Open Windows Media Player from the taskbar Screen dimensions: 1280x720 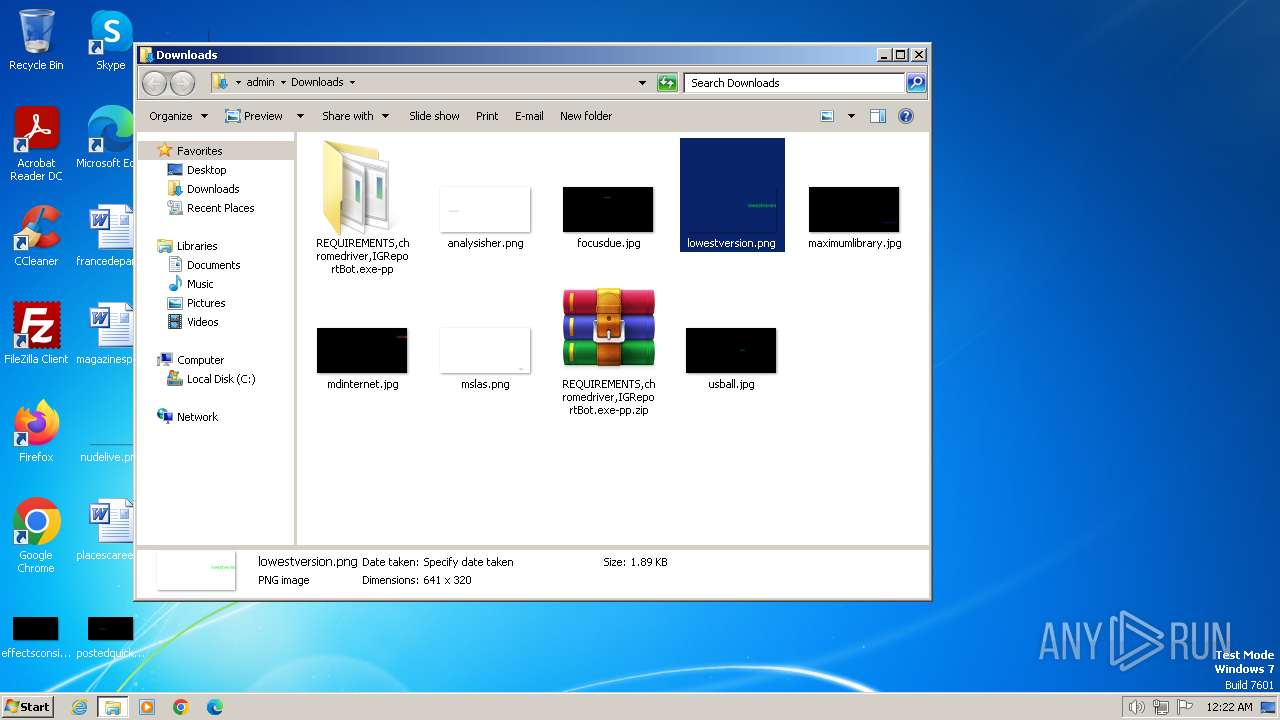(x=147, y=707)
